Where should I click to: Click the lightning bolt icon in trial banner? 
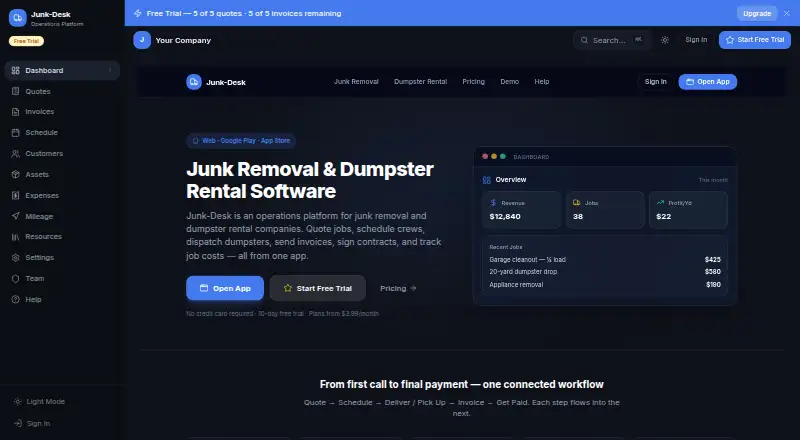pyautogui.click(x=138, y=13)
